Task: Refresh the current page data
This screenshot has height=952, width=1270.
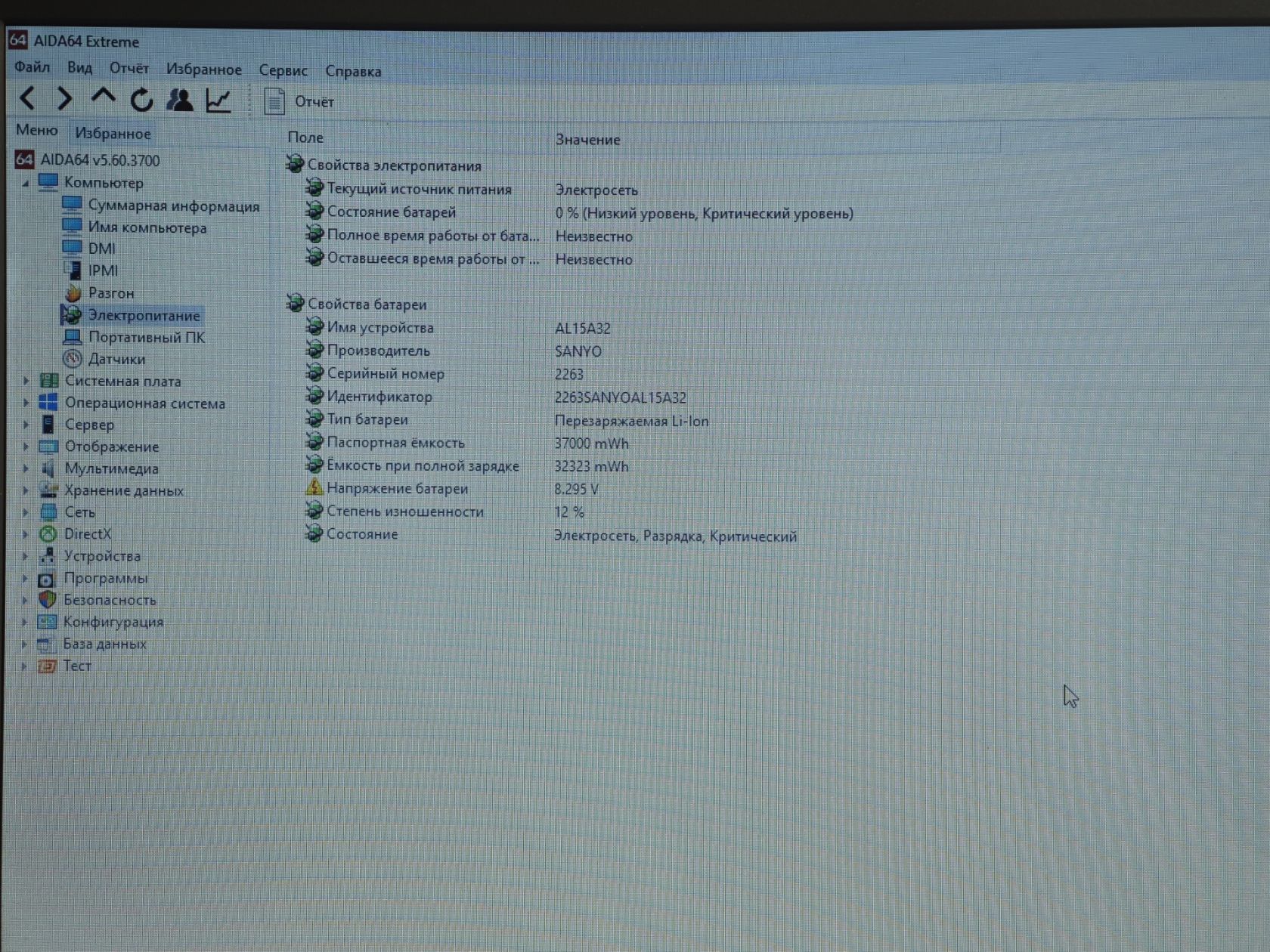Action: [141, 100]
